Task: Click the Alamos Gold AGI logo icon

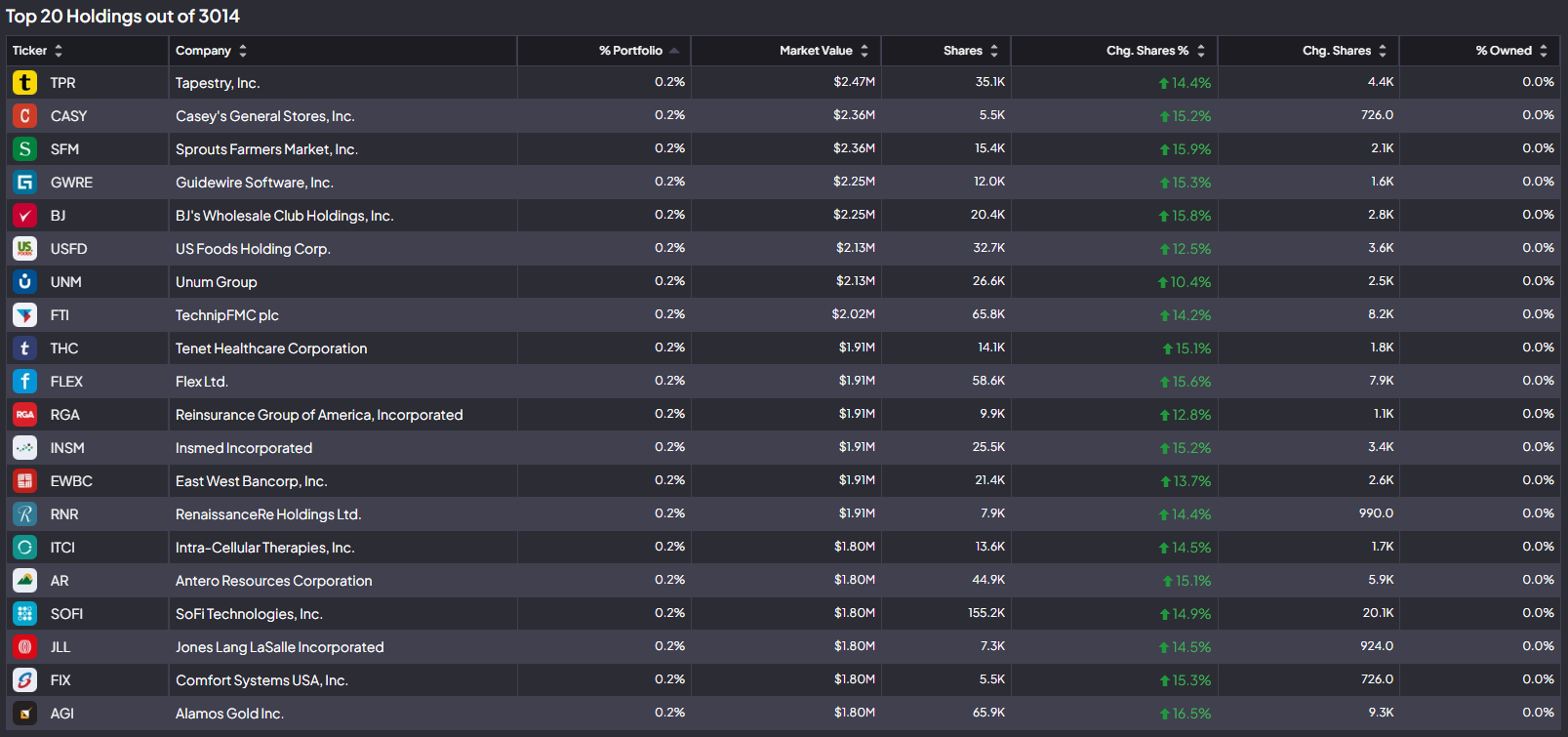Action: 24,714
